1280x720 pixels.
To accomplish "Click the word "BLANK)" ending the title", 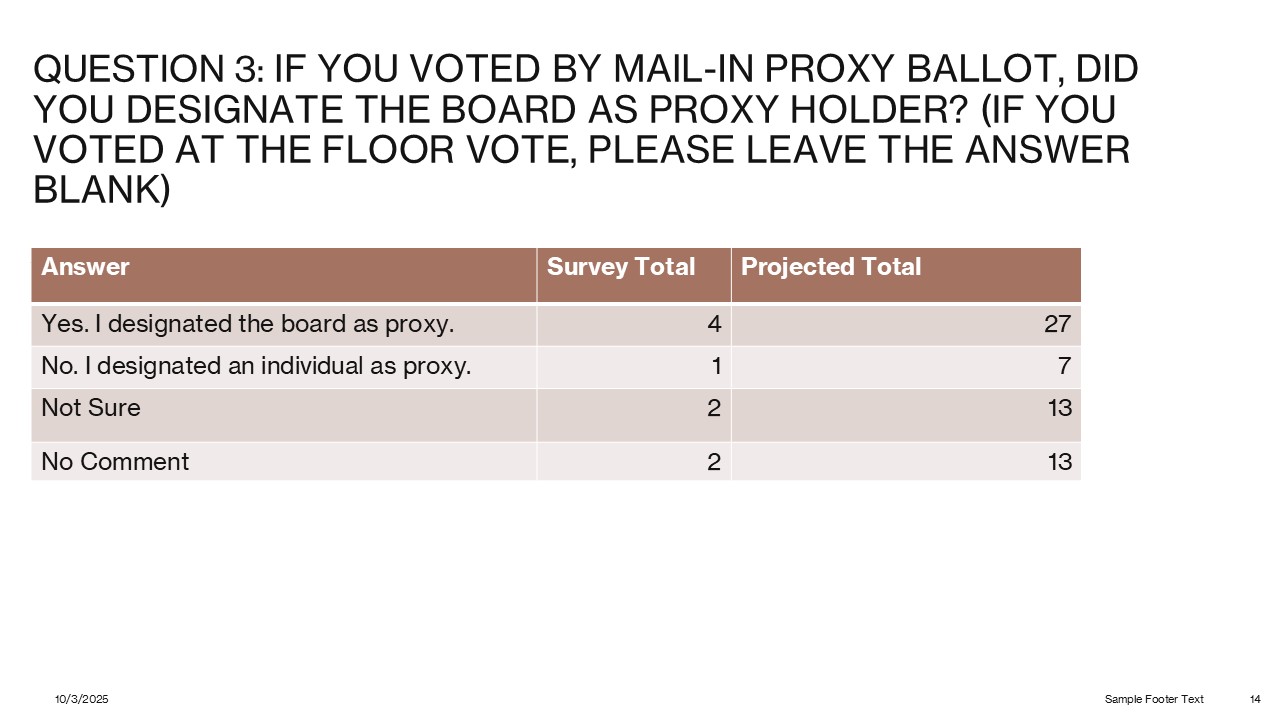I will (x=102, y=189).
